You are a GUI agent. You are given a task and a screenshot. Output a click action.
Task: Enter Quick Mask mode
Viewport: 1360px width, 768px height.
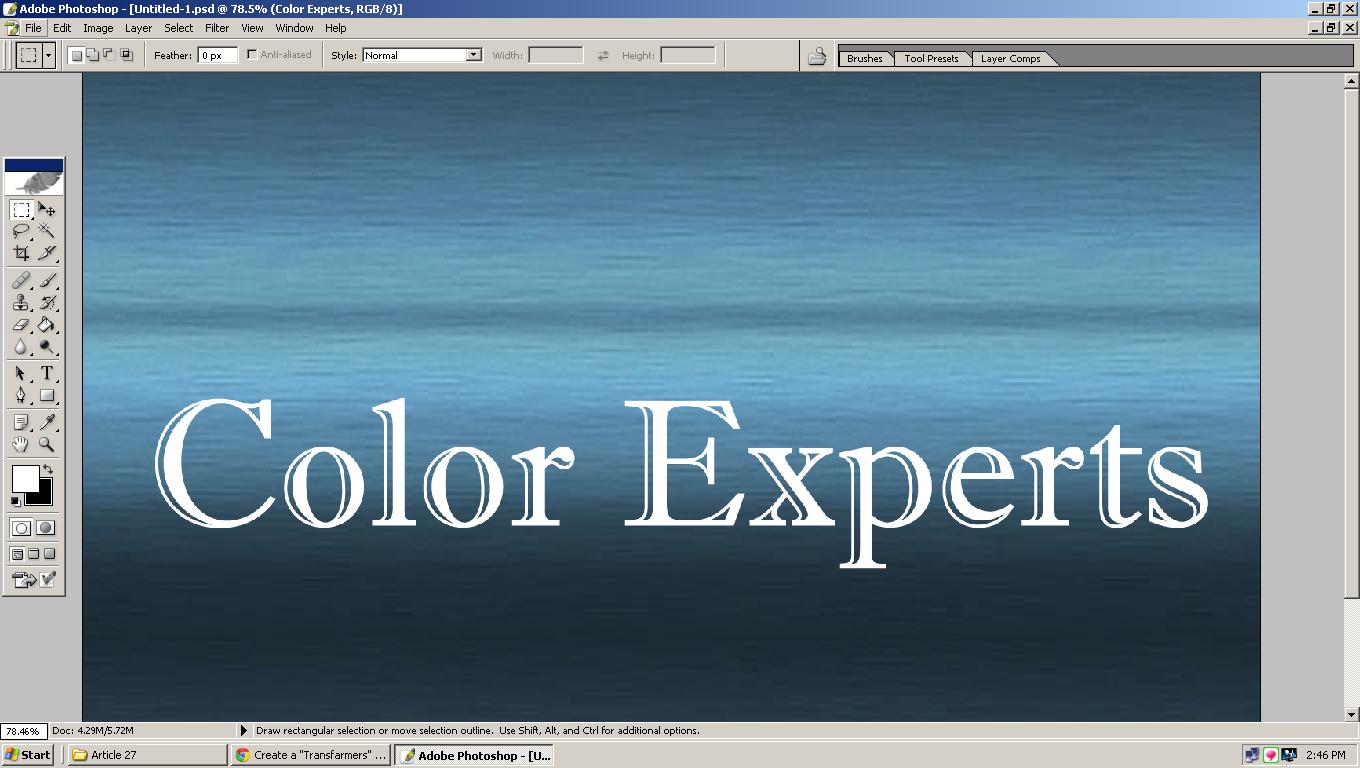[45, 527]
